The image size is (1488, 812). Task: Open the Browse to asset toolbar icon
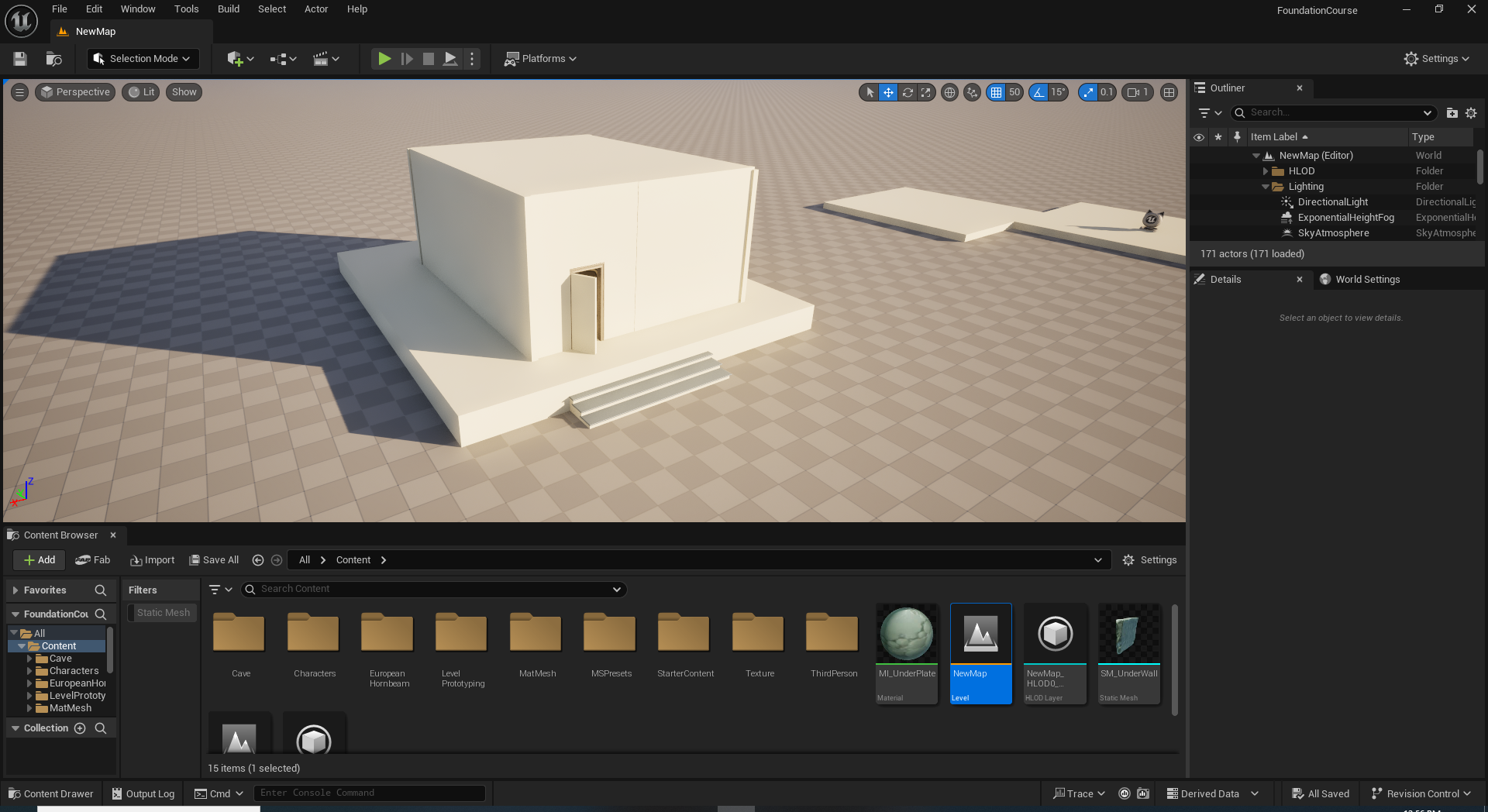[x=53, y=59]
